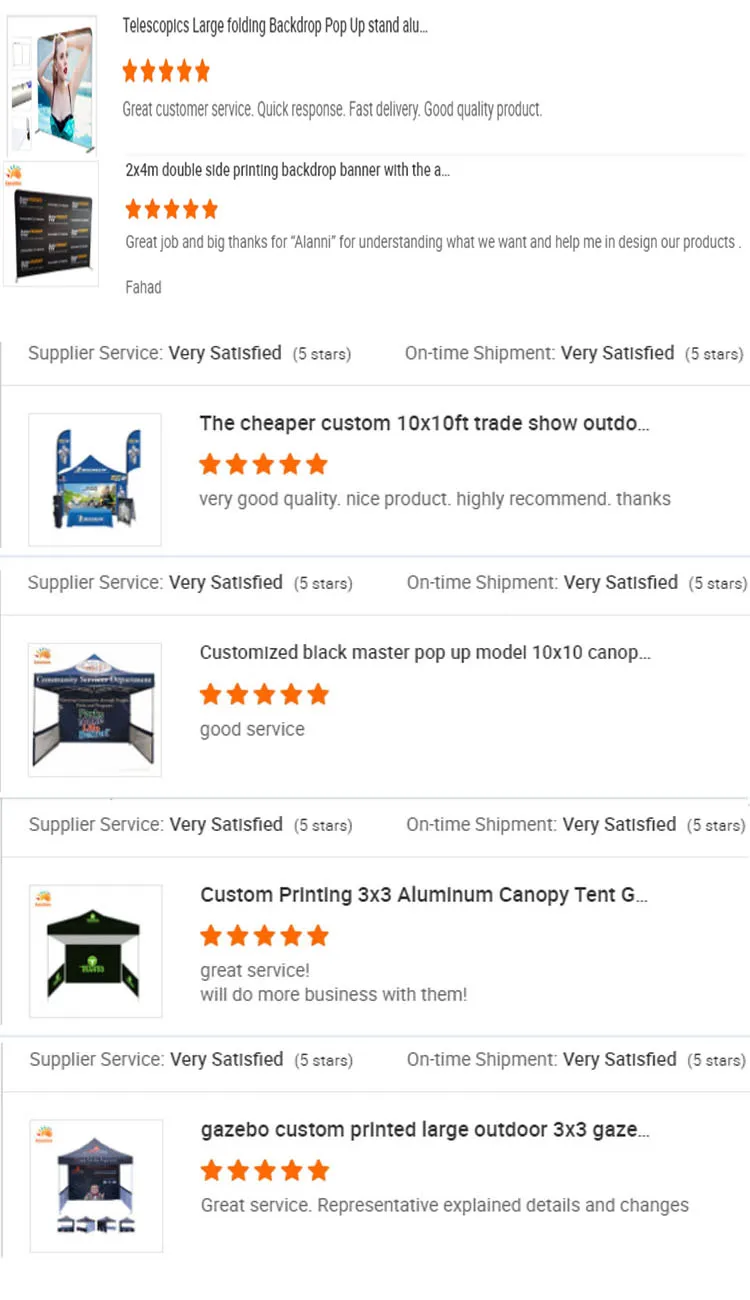Open the Telescopics folding backdrop product thumbnail
This screenshot has height=1300, width=750.
click(x=52, y=86)
